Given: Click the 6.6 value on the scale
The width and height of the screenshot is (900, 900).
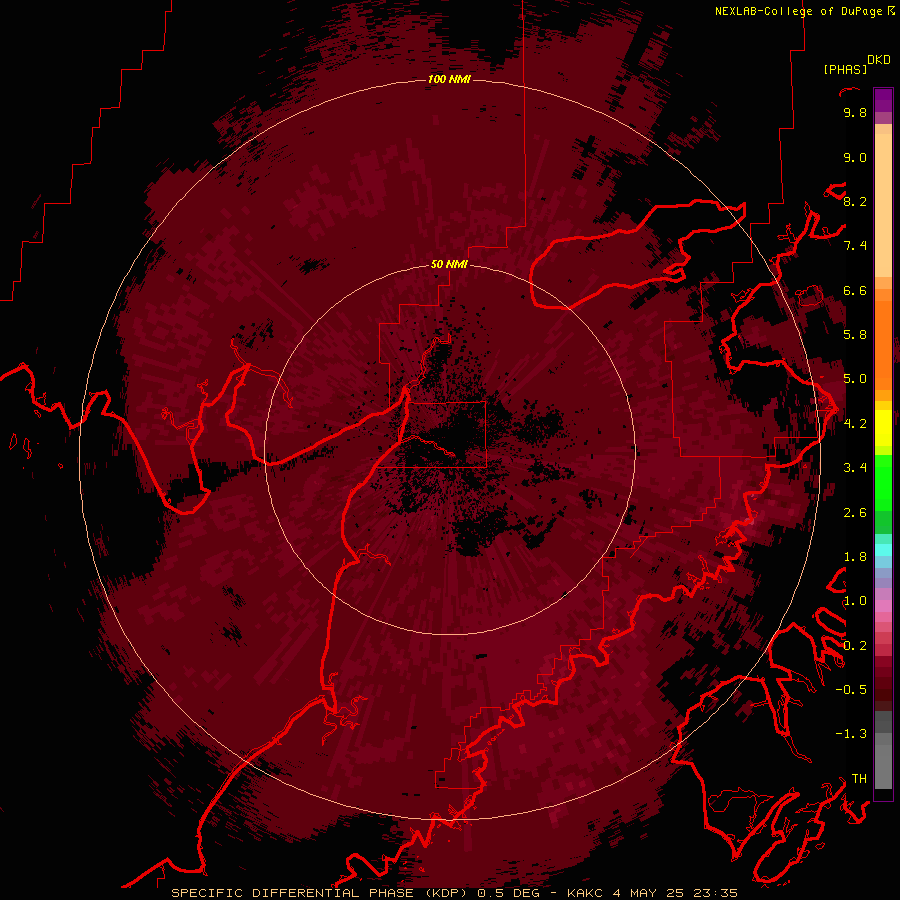Looking at the screenshot, I should coord(855,290).
